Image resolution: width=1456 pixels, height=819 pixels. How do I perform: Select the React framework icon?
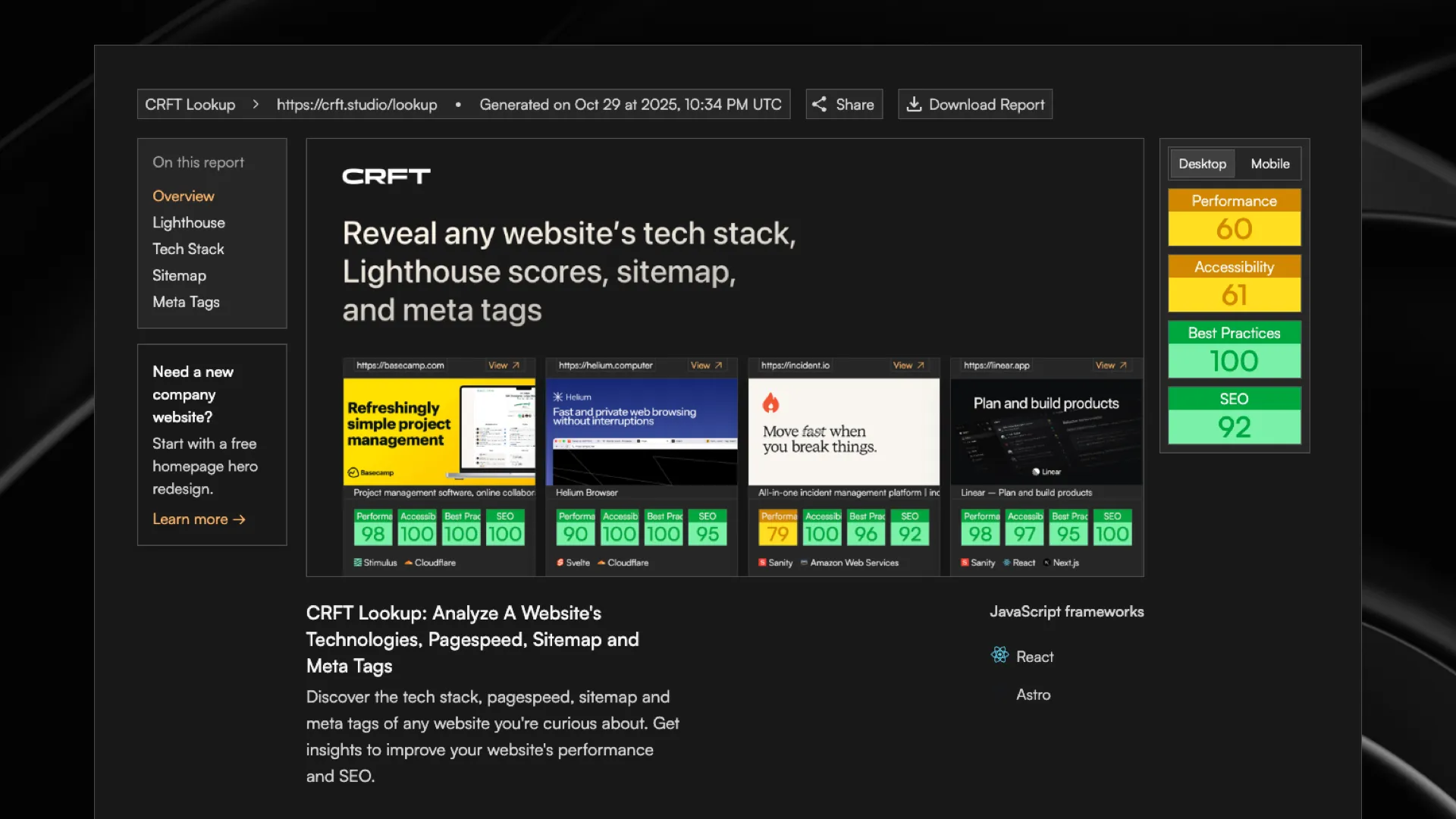999,655
